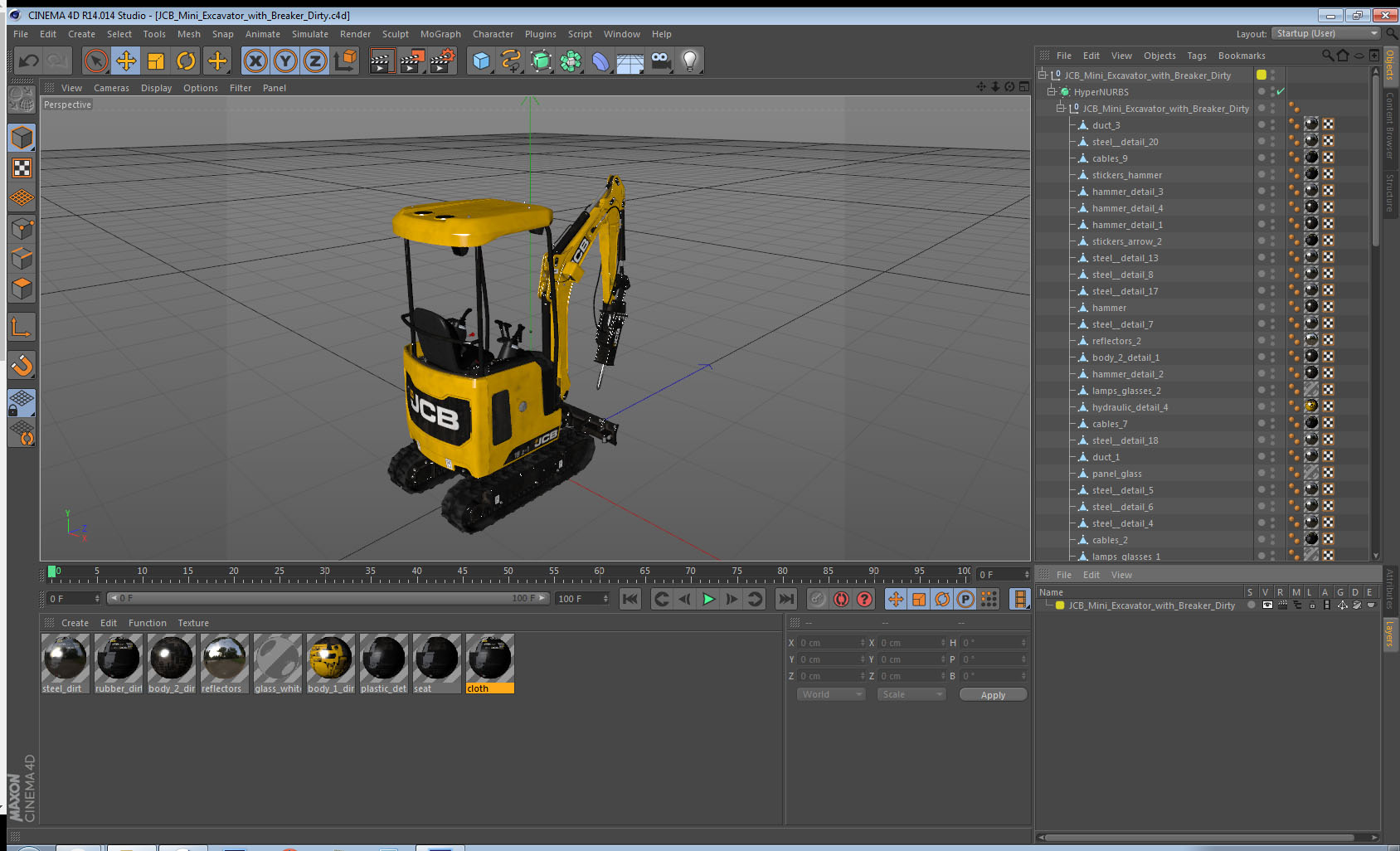Viewport: 1400px width, 851px height.
Task: Select the steel_dirt material thumbnail
Action: pyautogui.click(x=65, y=658)
